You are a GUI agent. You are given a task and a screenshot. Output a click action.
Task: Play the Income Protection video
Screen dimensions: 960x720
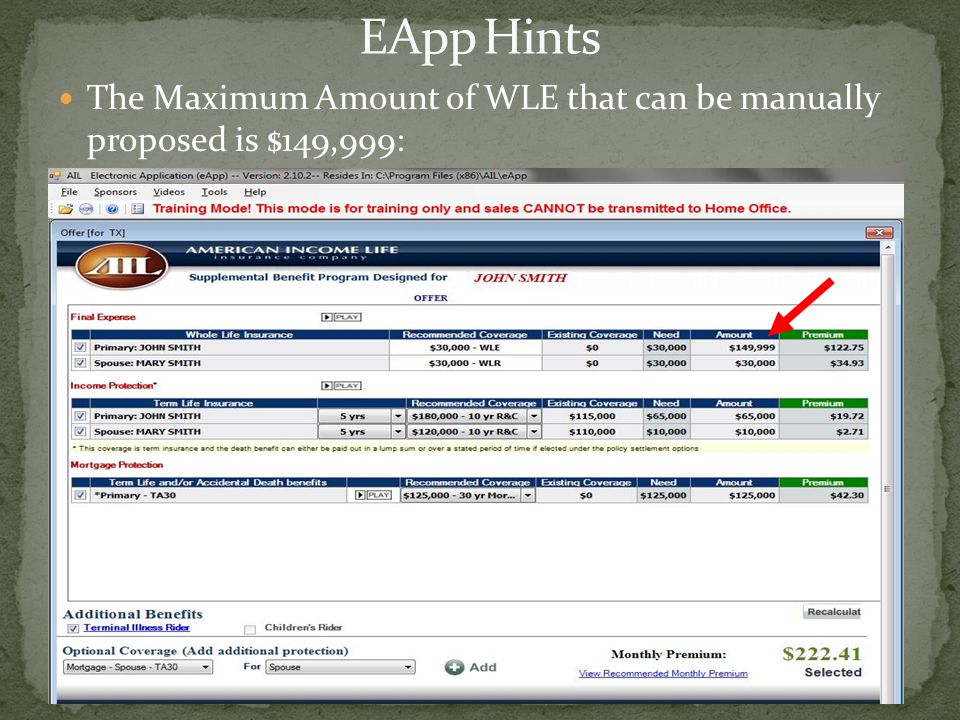tap(341, 386)
